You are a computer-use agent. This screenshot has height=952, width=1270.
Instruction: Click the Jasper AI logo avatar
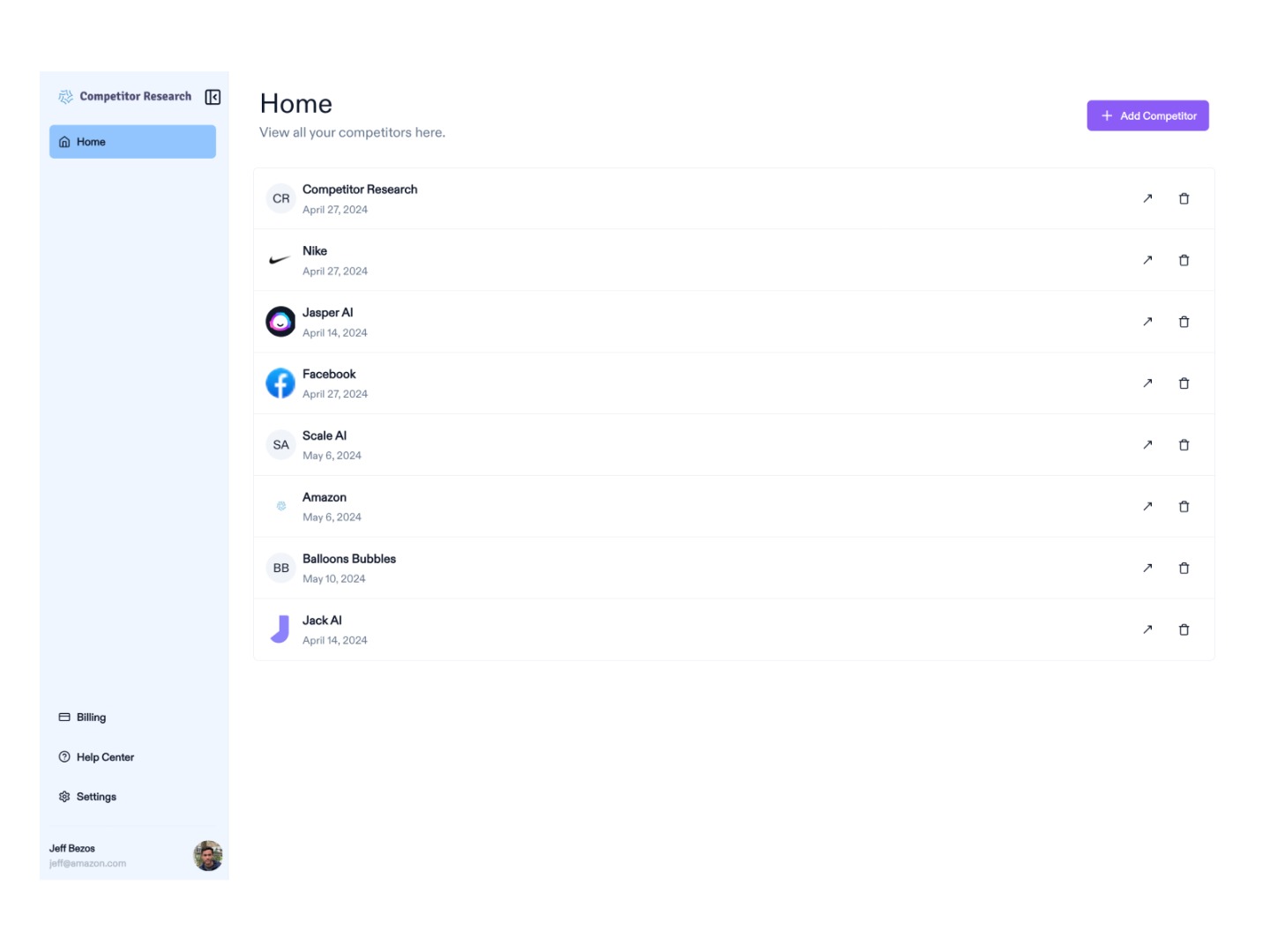[280, 322]
